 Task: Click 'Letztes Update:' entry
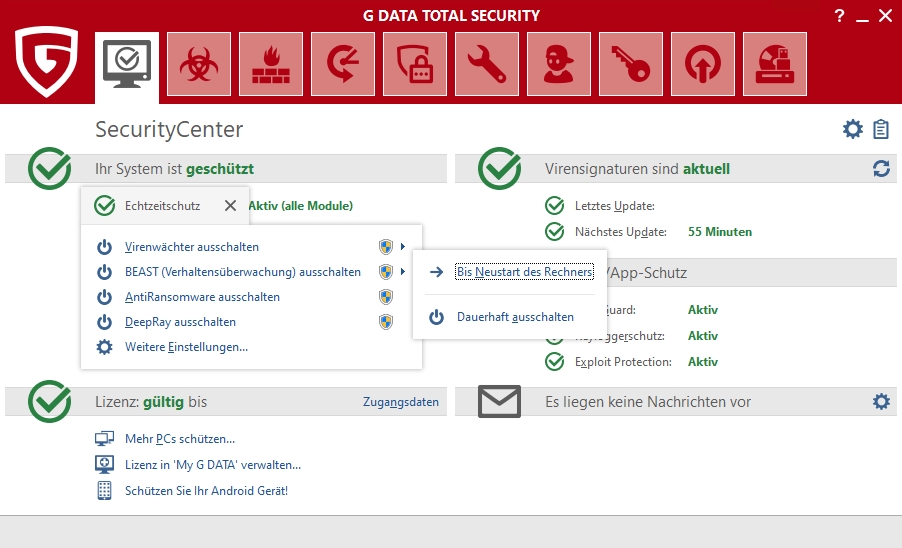point(615,206)
